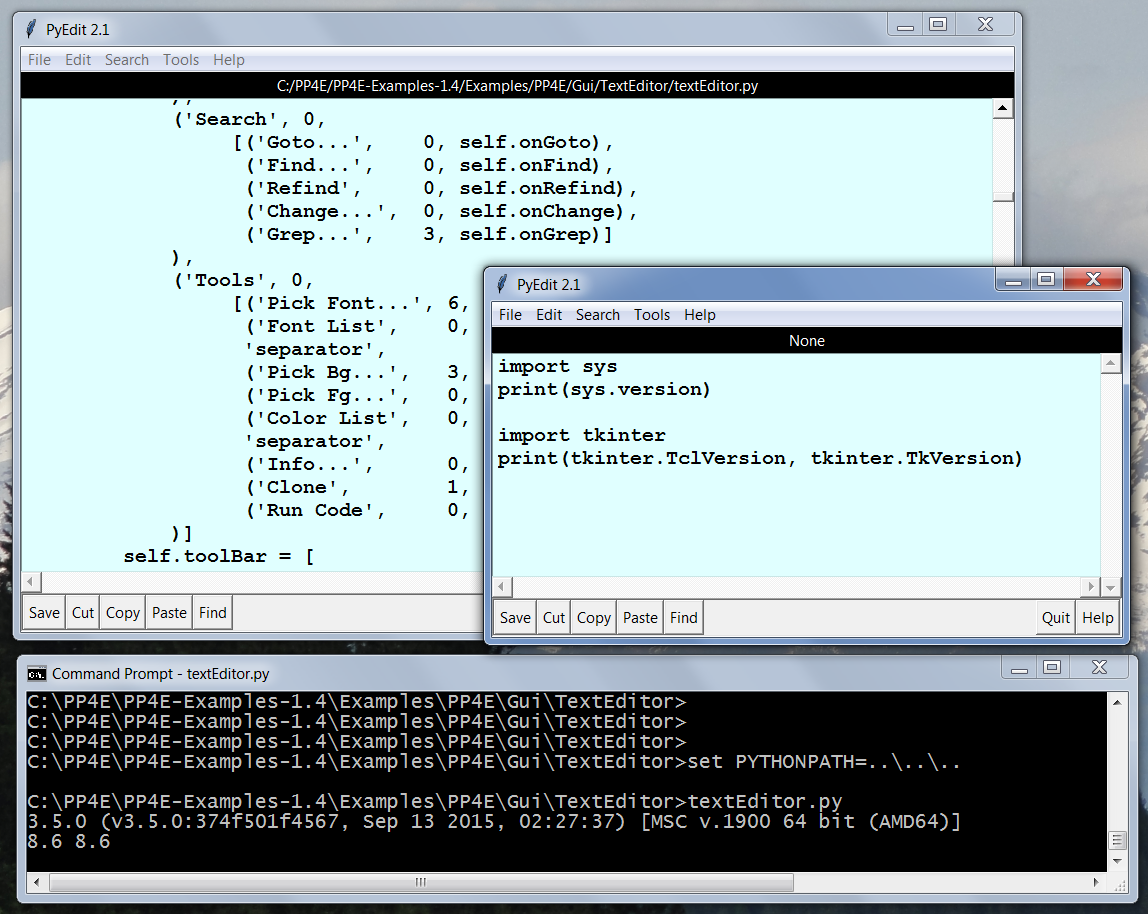Click the Find button in the front editor toolbar
Viewport: 1148px width, 914px height.
click(x=684, y=618)
